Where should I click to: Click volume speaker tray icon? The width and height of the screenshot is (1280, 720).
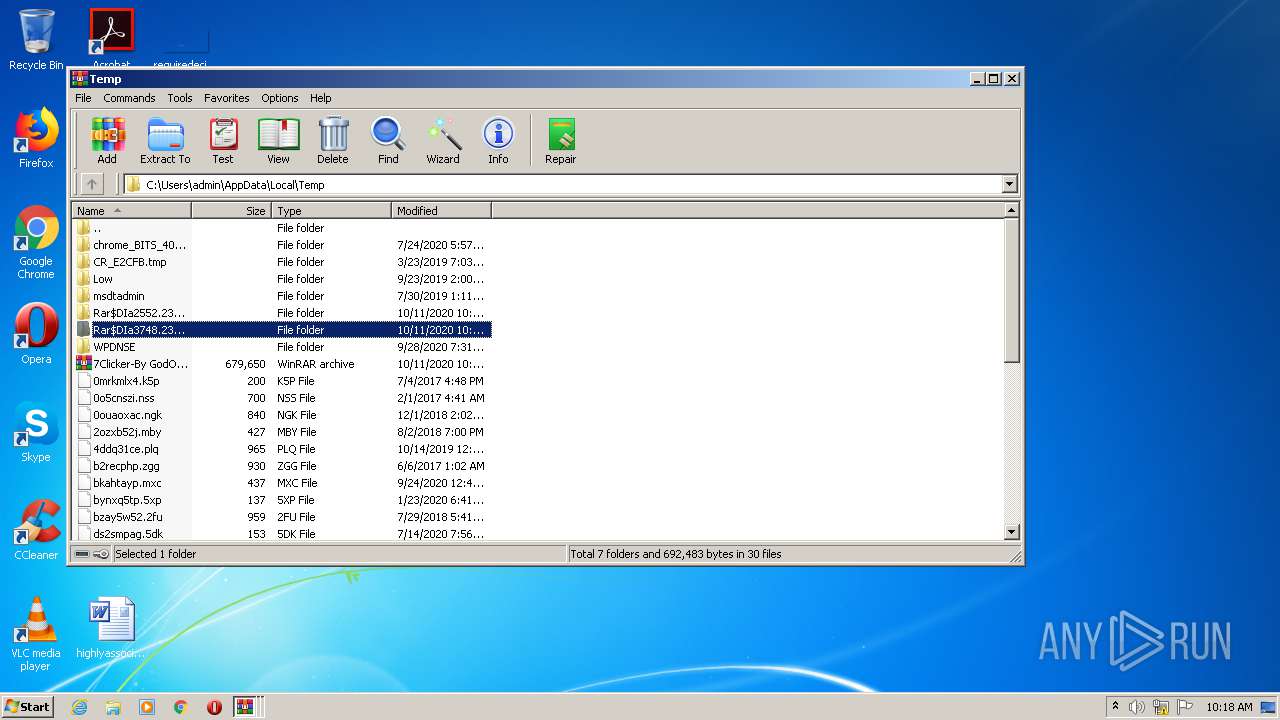click(1137, 707)
